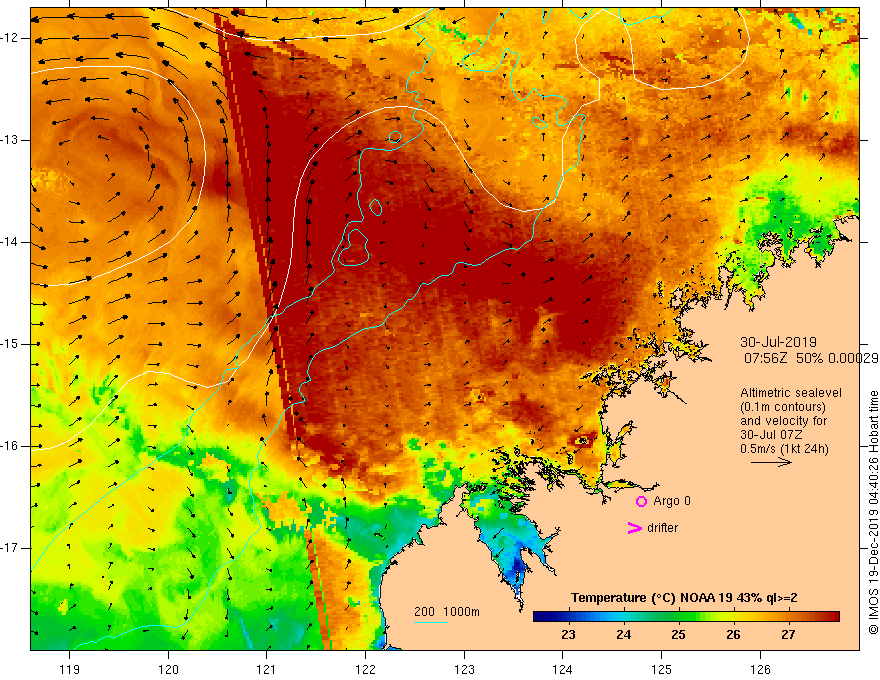Click the 0.5m/s (1kt 24h) label
This screenshot has width=880, height=680.
784,449
